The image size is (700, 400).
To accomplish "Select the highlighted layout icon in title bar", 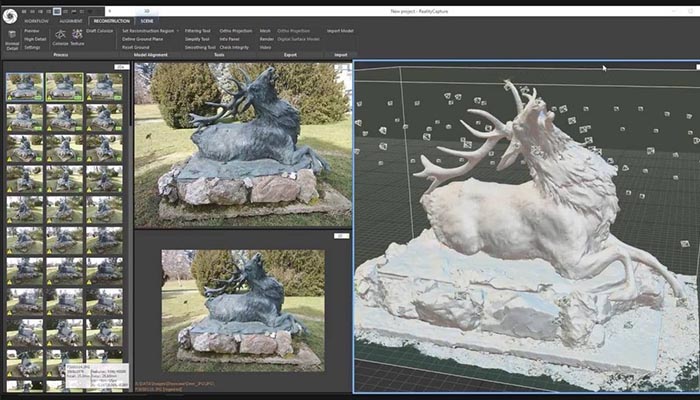I will click(57, 11).
